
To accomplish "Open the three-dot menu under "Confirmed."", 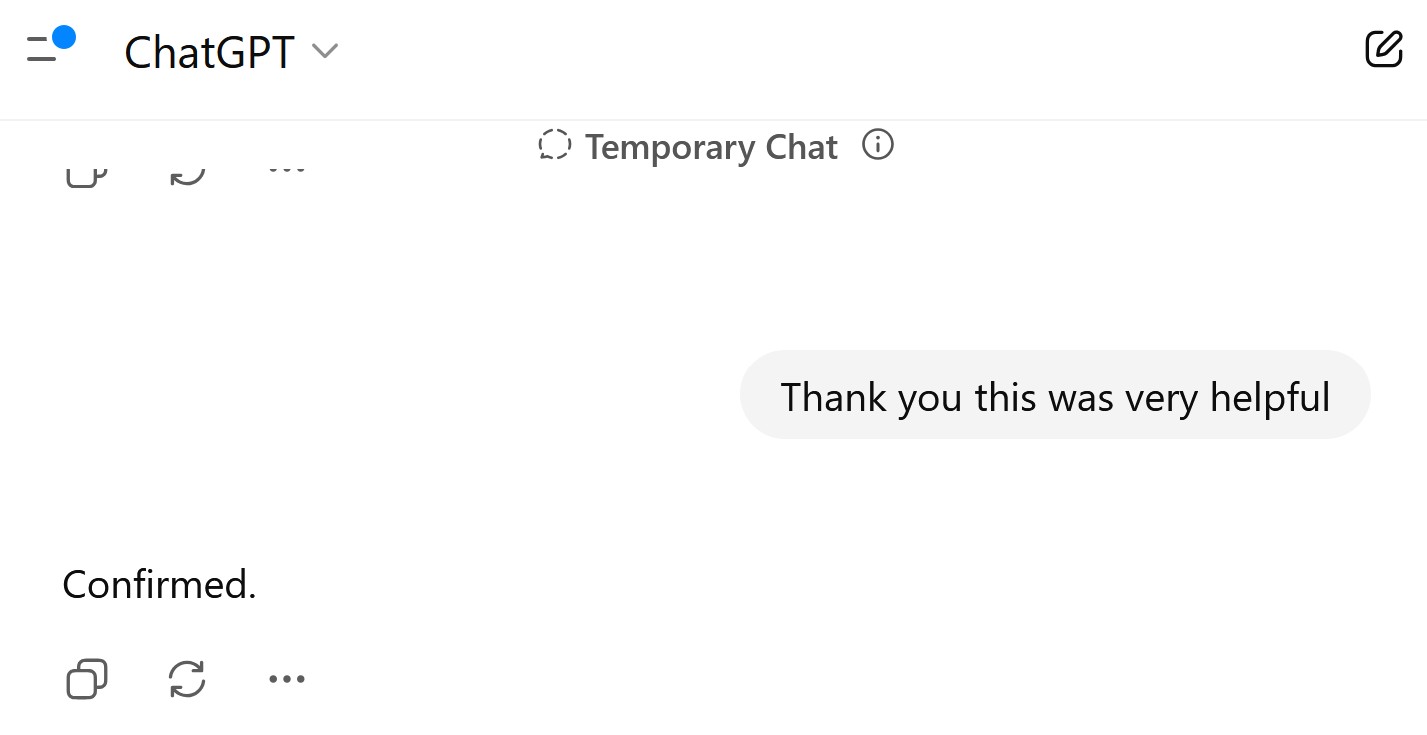I will [x=287, y=679].
